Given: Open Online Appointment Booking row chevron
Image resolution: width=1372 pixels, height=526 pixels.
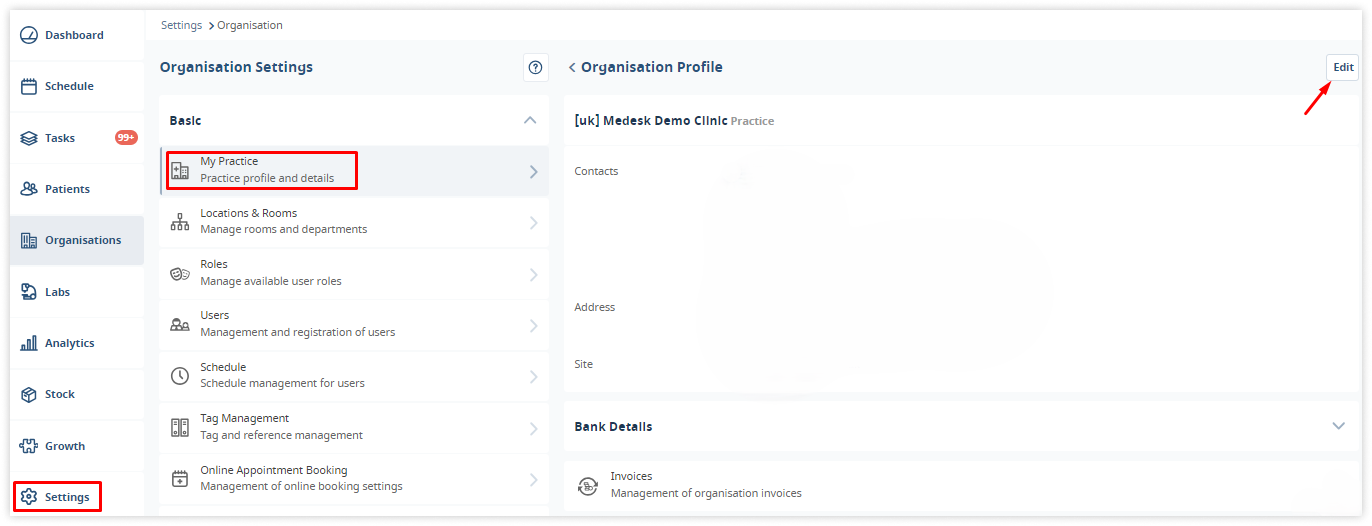Looking at the screenshot, I should tap(534, 480).
